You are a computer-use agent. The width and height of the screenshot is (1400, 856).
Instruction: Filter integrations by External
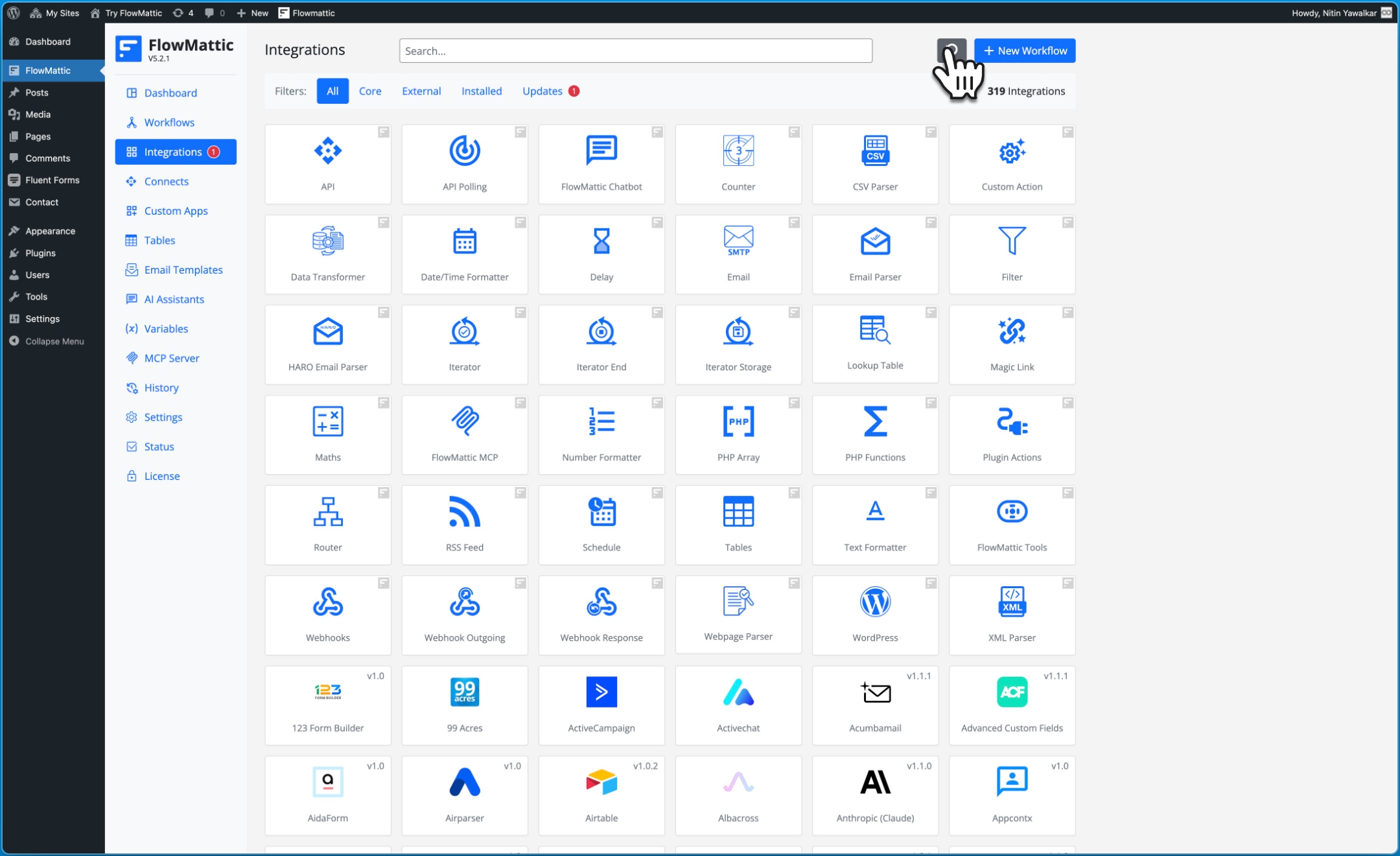coord(421,91)
